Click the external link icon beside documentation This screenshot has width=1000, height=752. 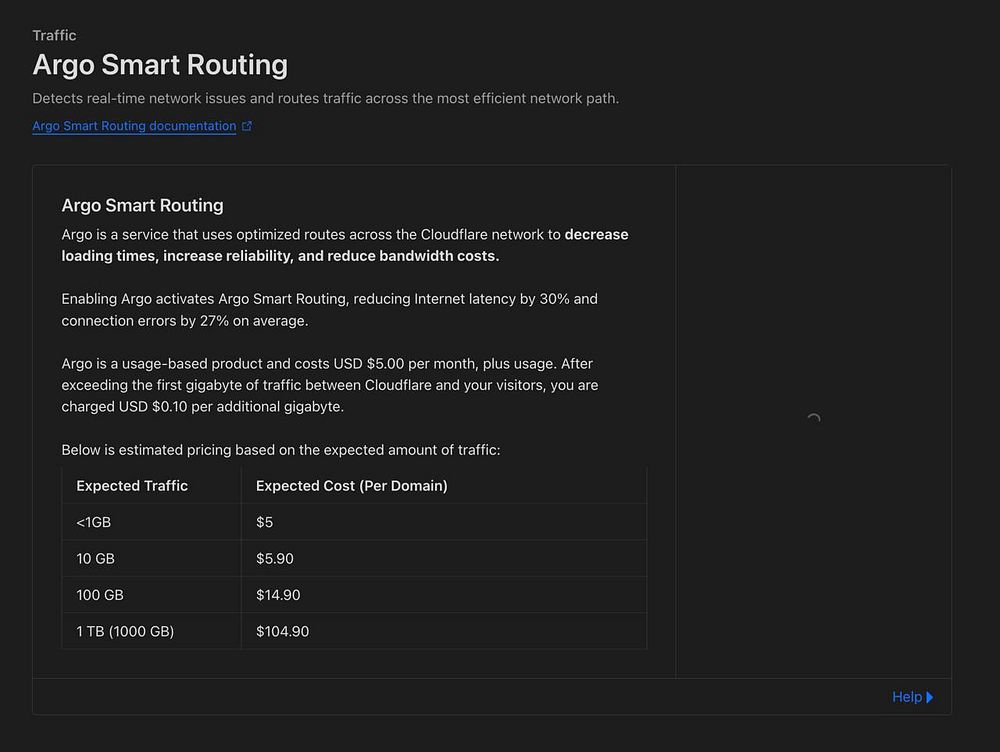pos(248,126)
